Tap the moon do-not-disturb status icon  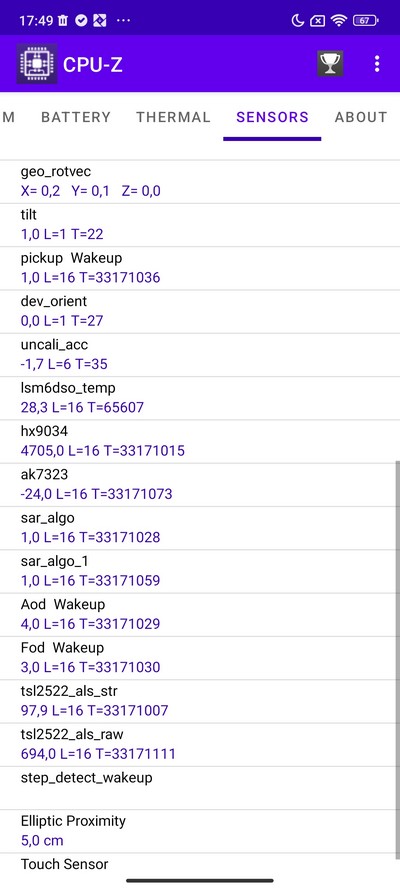click(x=298, y=21)
